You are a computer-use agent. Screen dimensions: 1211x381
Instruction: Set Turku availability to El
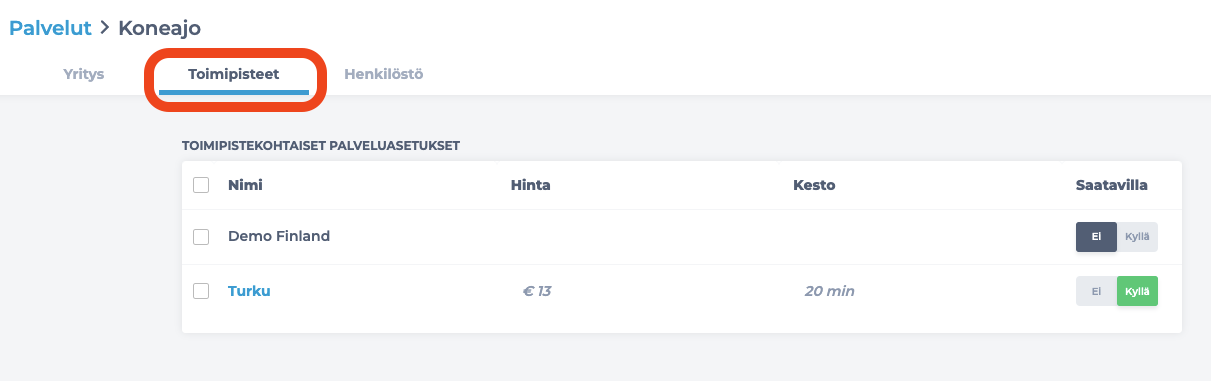tap(1096, 291)
